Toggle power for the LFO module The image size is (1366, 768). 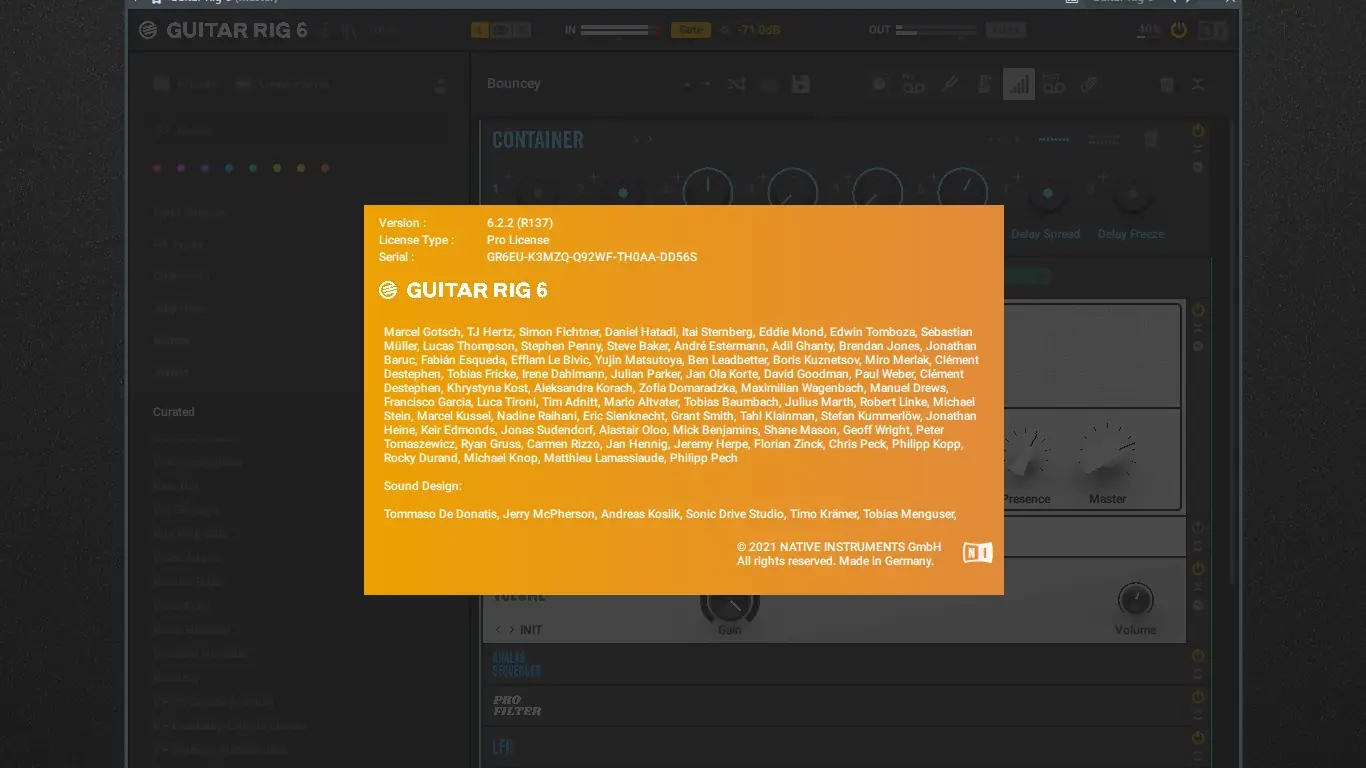pyautogui.click(x=1198, y=738)
